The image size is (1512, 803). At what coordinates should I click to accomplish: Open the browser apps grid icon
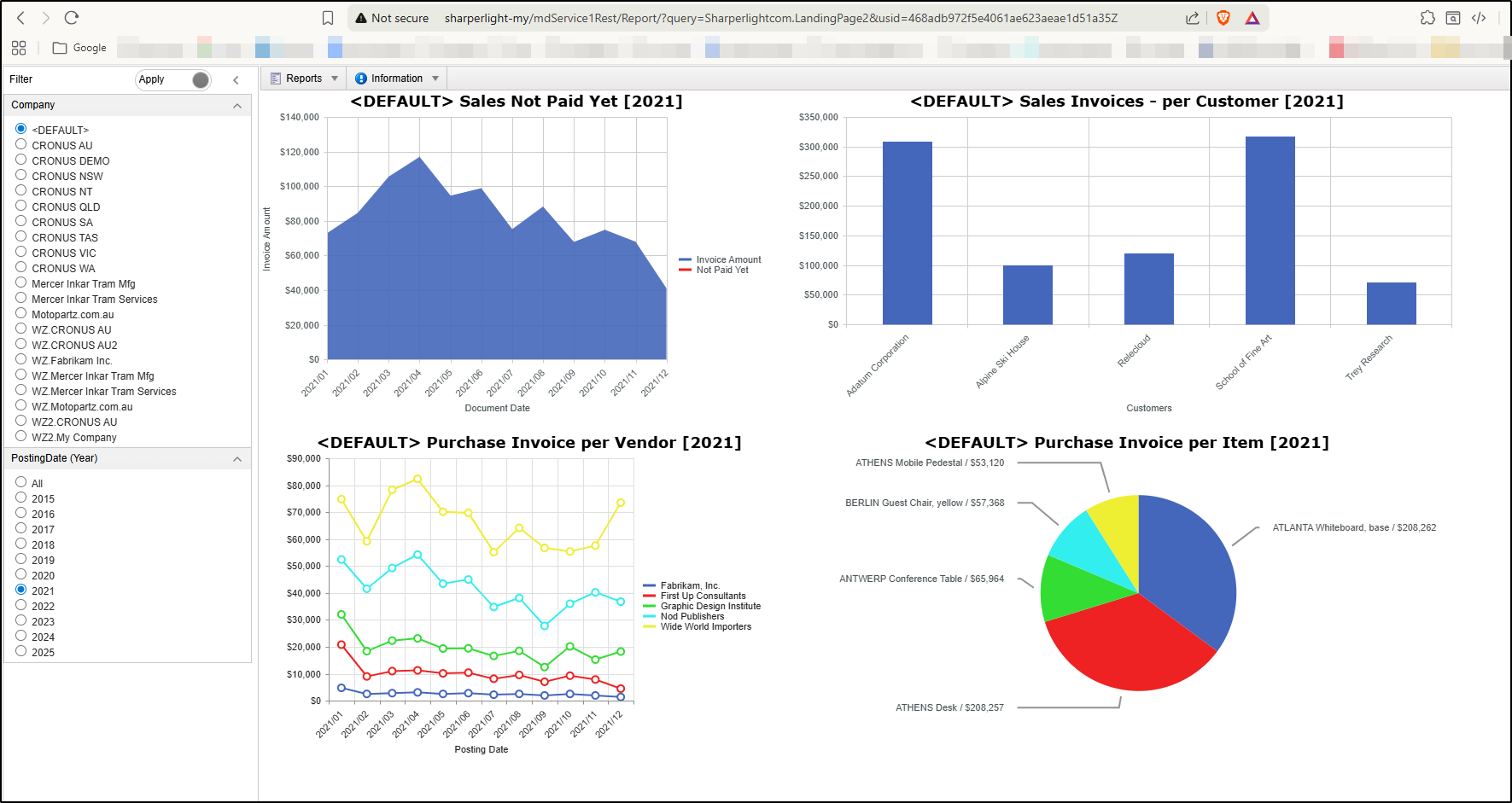19,48
